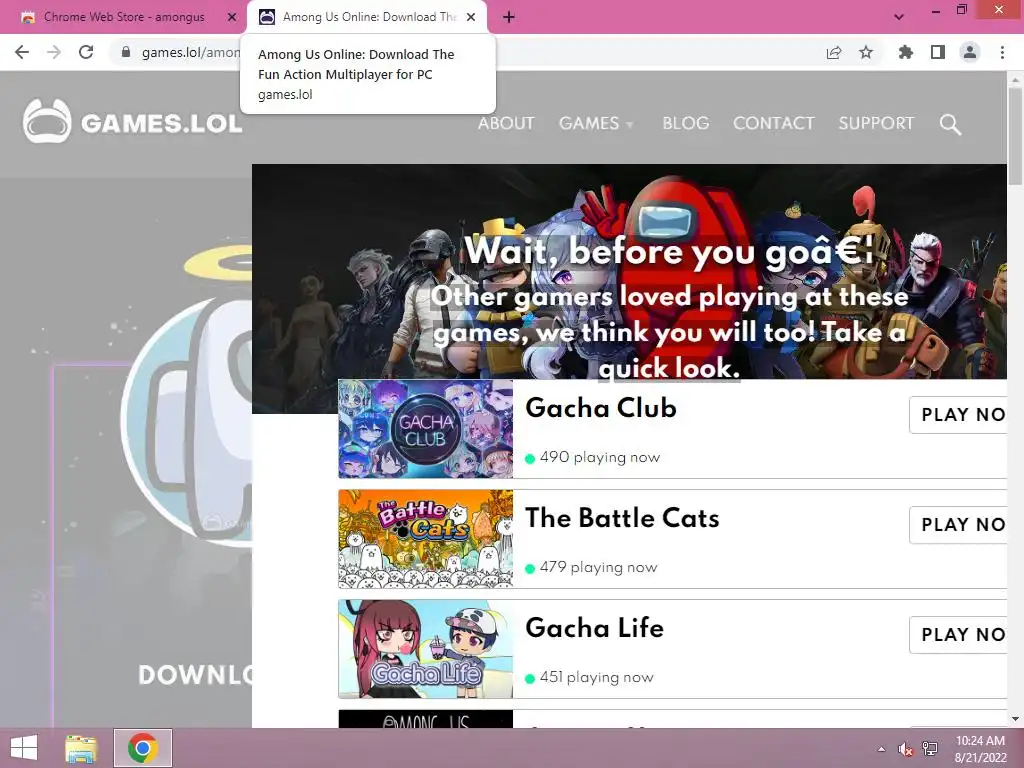Close the Chrome Web Store tab
Screen dimensions: 1024x768
[232, 17]
